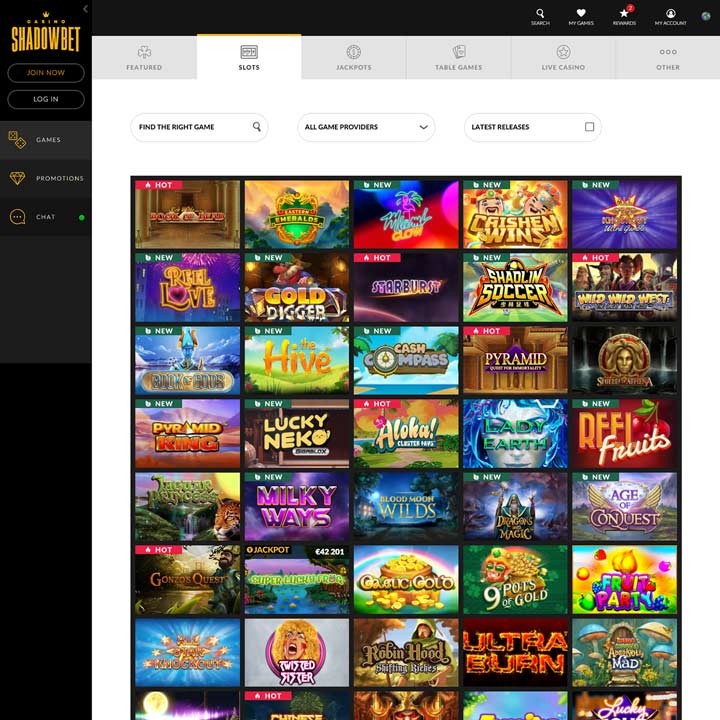This screenshot has height=720, width=720.
Task: Open the Live Casino tab
Action: point(563,57)
